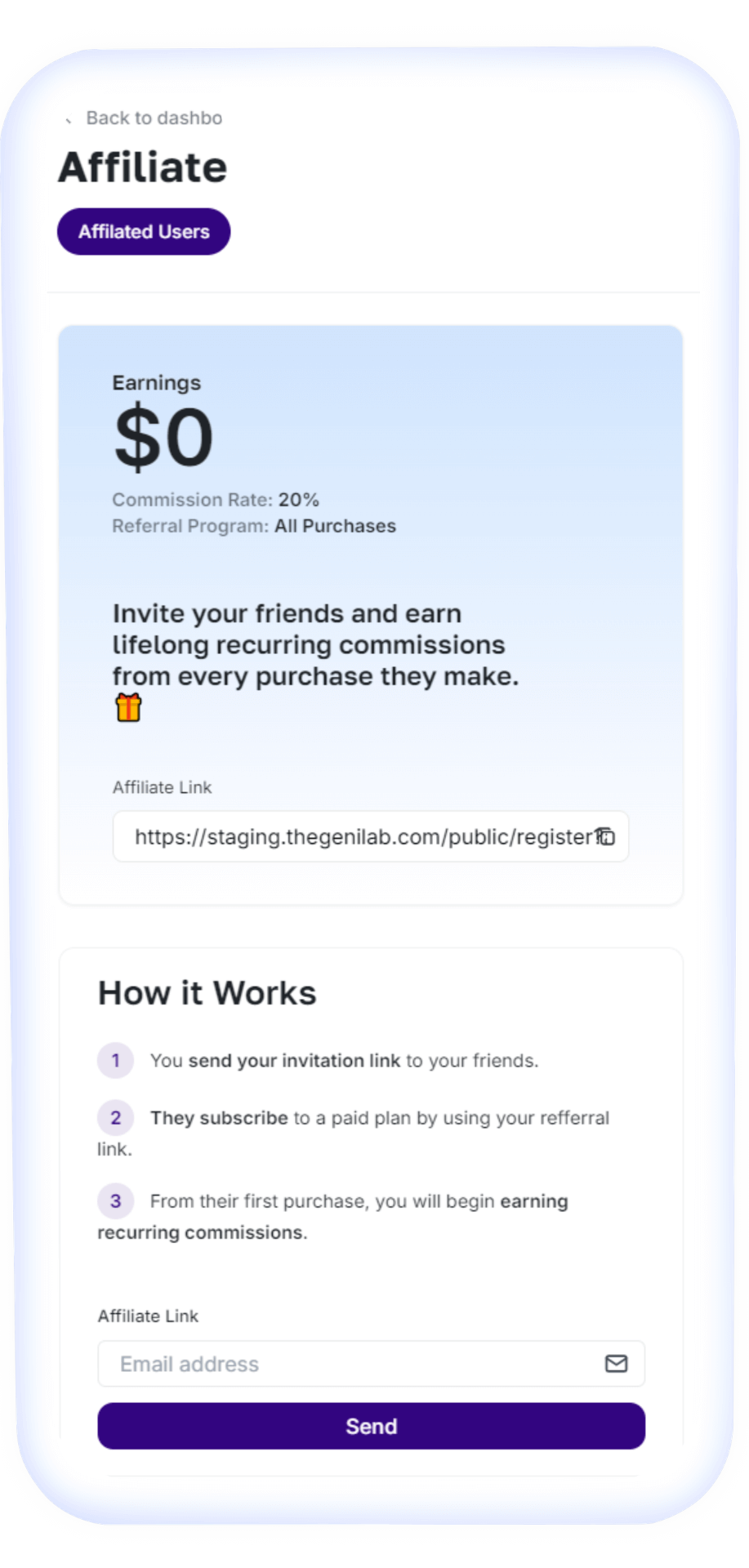Click the 'They subscribe' step text
Image resolution: width=749 pixels, height=1568 pixels.
click(x=219, y=1118)
